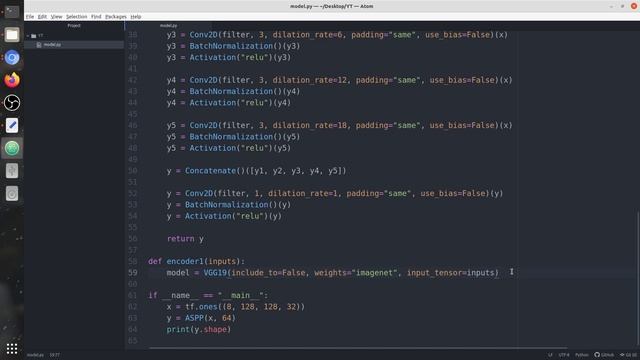640x360 pixels.
Task: Open Firefox from the dock
Action: 12,80
